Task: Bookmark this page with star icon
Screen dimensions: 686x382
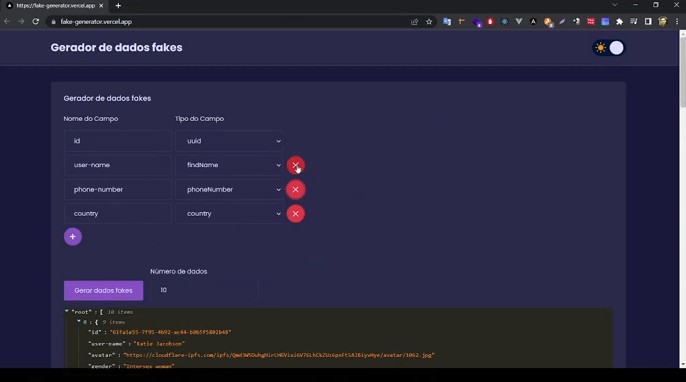Action: tap(429, 21)
